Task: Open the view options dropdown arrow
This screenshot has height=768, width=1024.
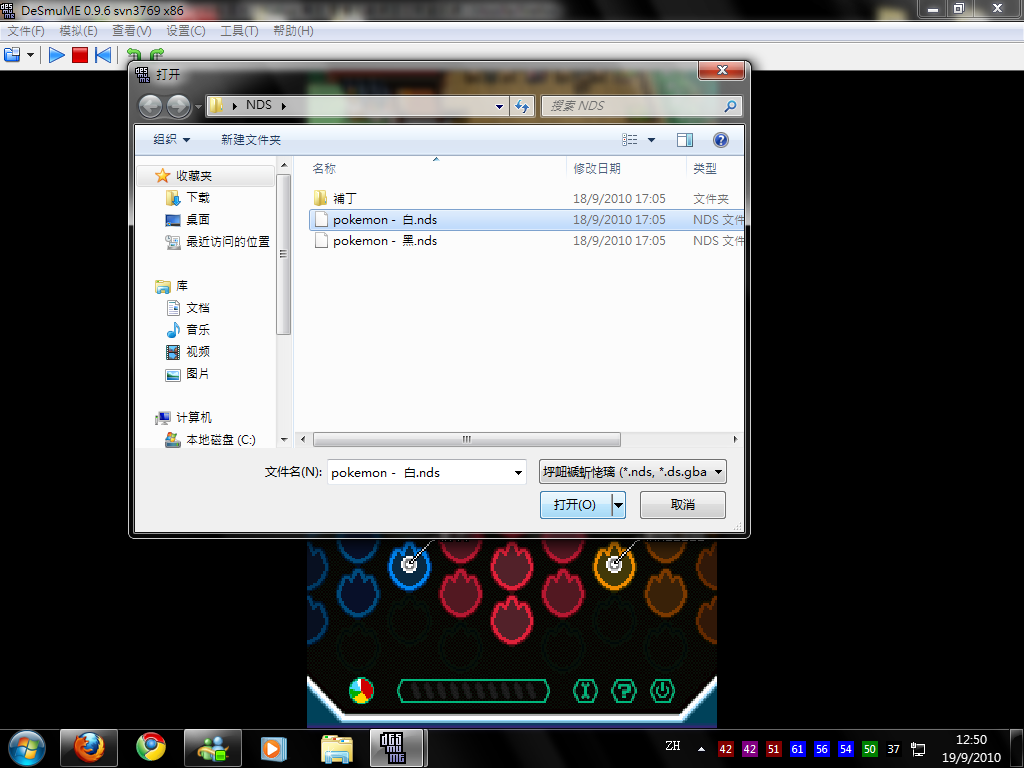Action: click(x=651, y=140)
